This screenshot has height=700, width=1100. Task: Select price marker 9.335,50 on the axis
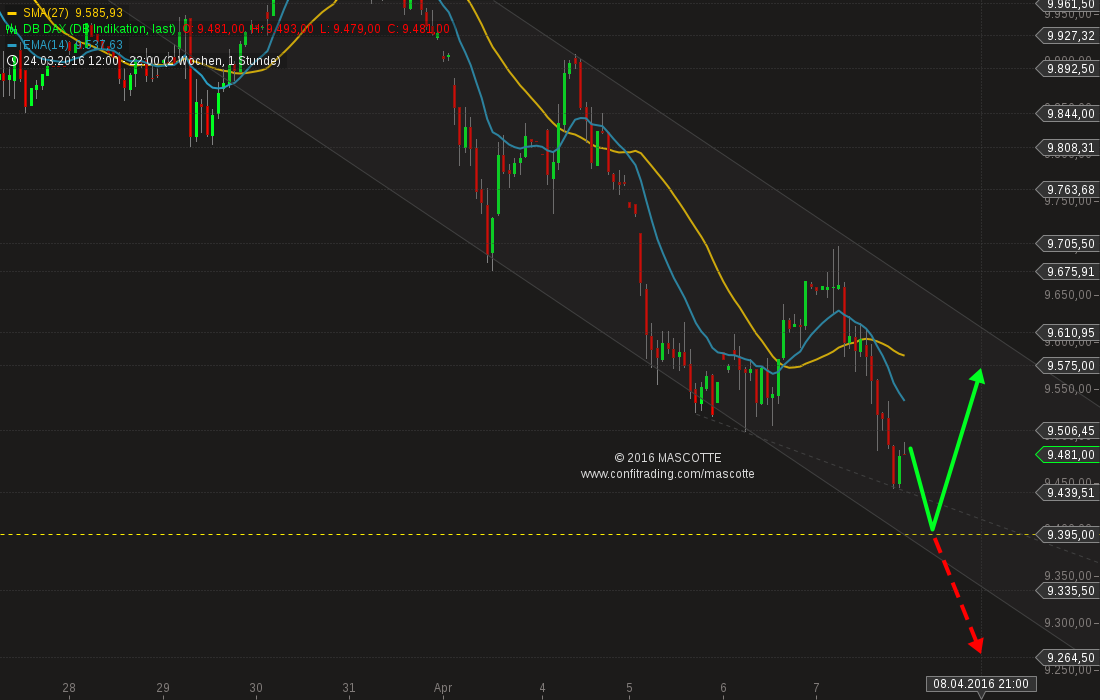pos(1068,591)
